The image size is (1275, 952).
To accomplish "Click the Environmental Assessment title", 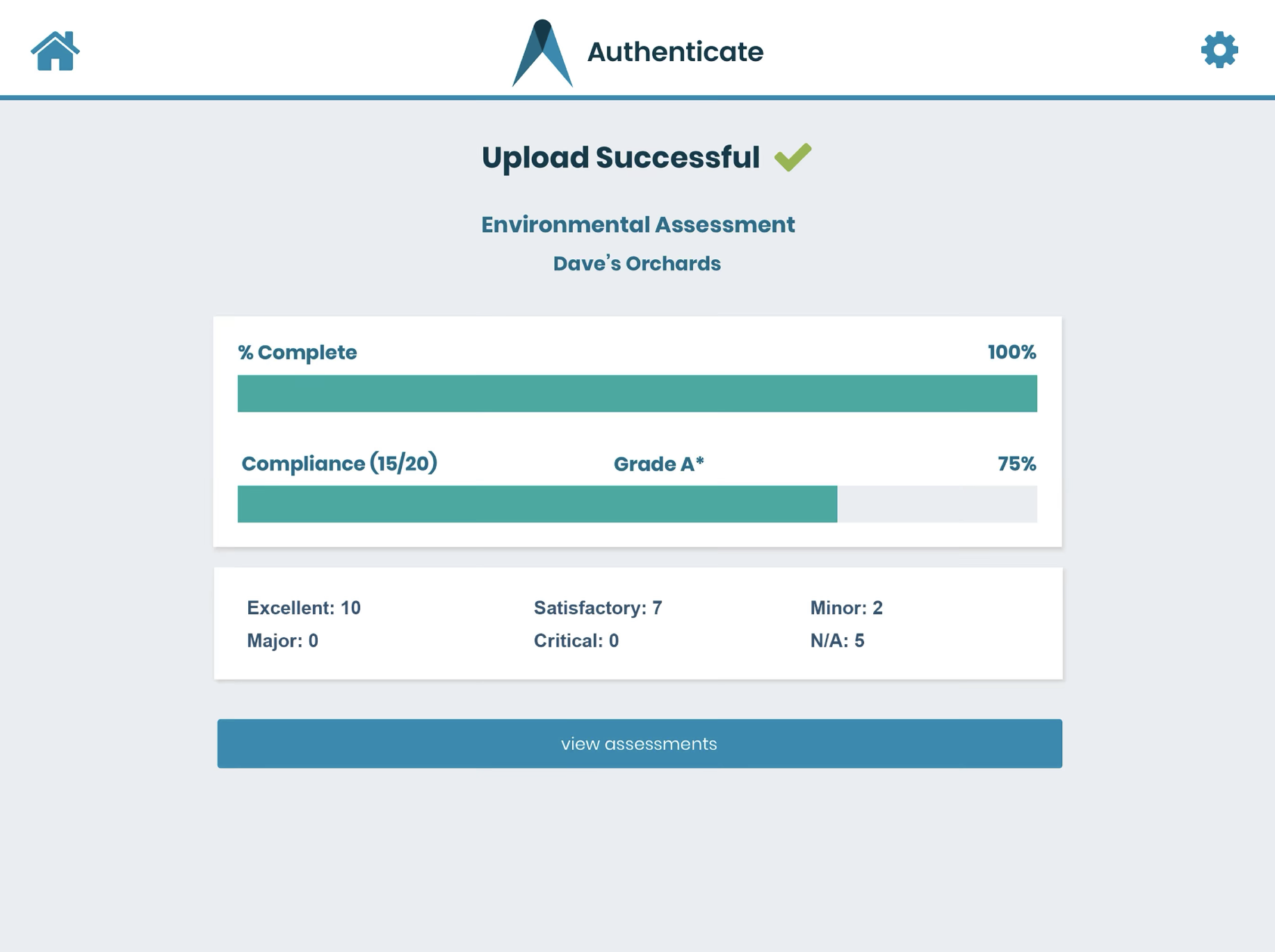I will [637, 224].
